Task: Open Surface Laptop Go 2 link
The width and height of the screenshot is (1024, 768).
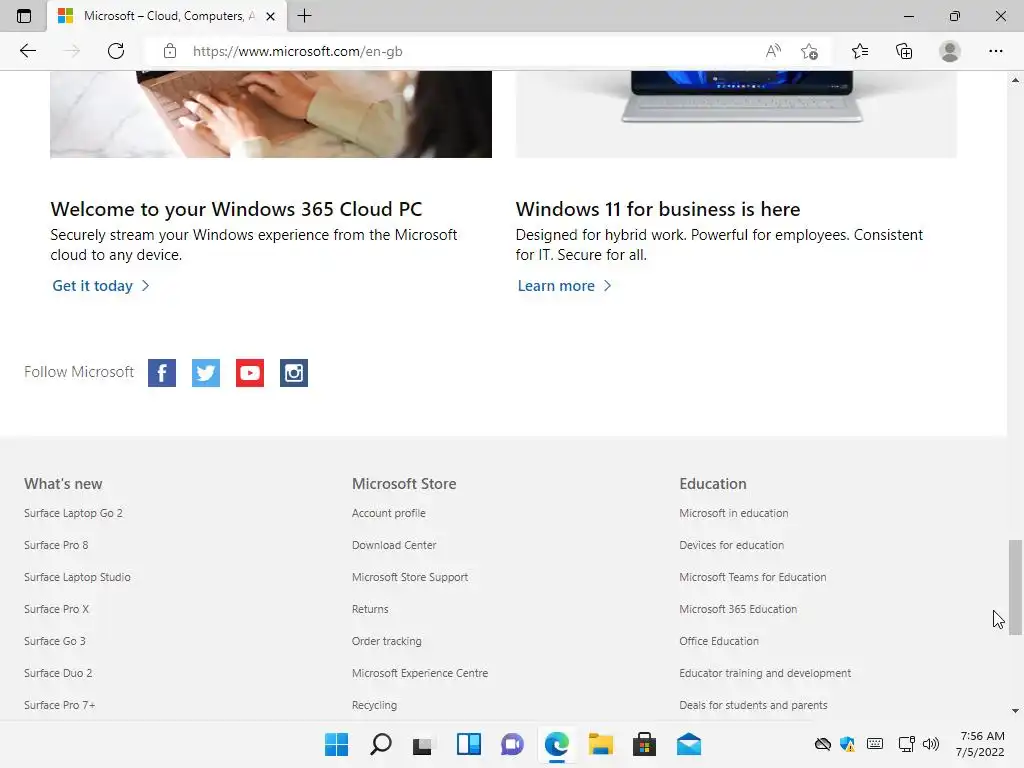Action: click(73, 513)
